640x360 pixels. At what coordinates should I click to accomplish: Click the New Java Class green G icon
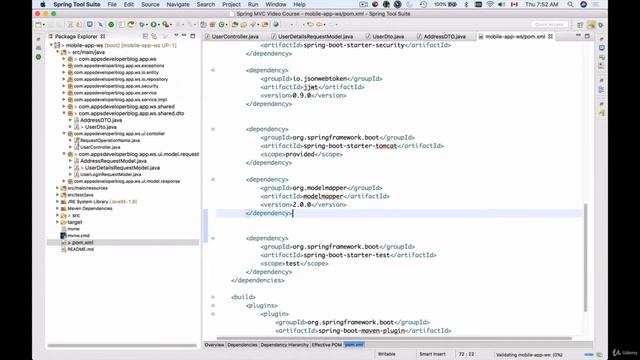click(222, 25)
